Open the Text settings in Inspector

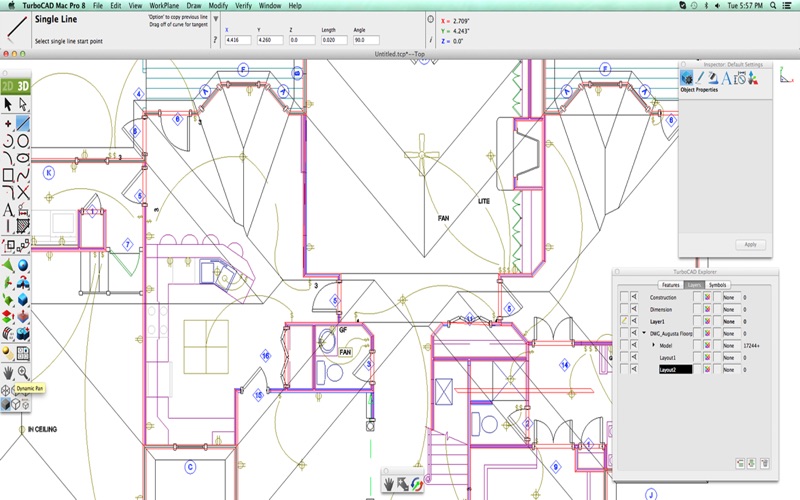coord(727,78)
